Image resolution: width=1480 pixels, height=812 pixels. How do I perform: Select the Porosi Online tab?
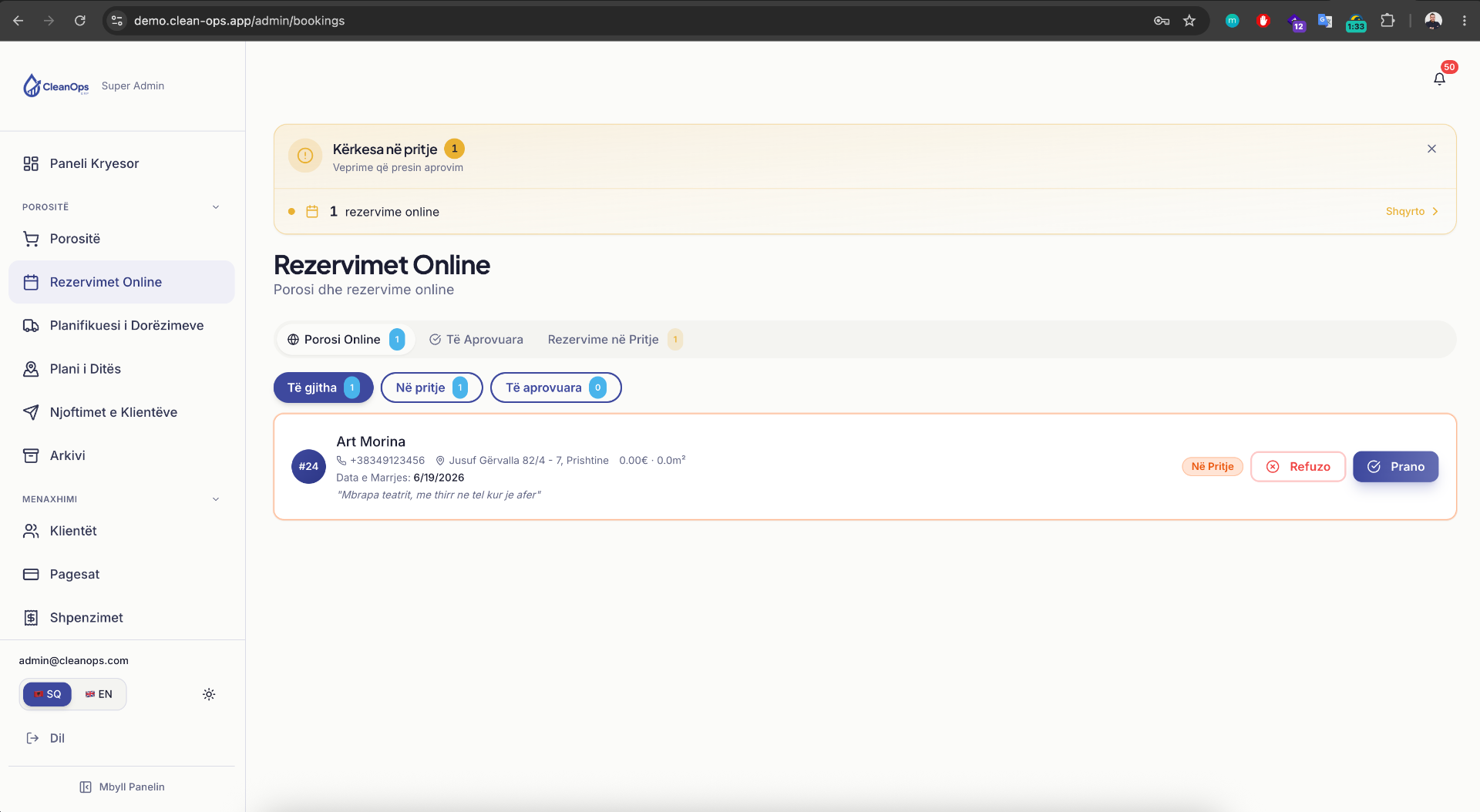coord(345,340)
